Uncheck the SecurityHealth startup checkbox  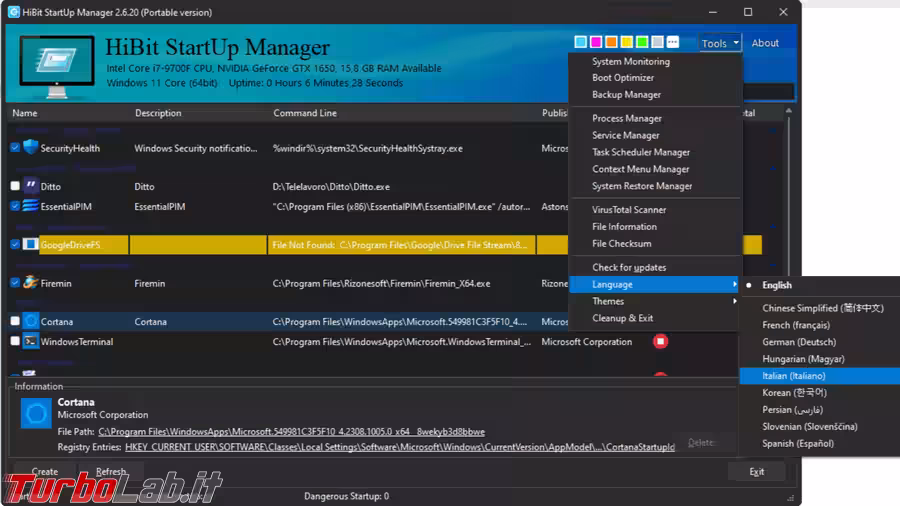[15, 148]
